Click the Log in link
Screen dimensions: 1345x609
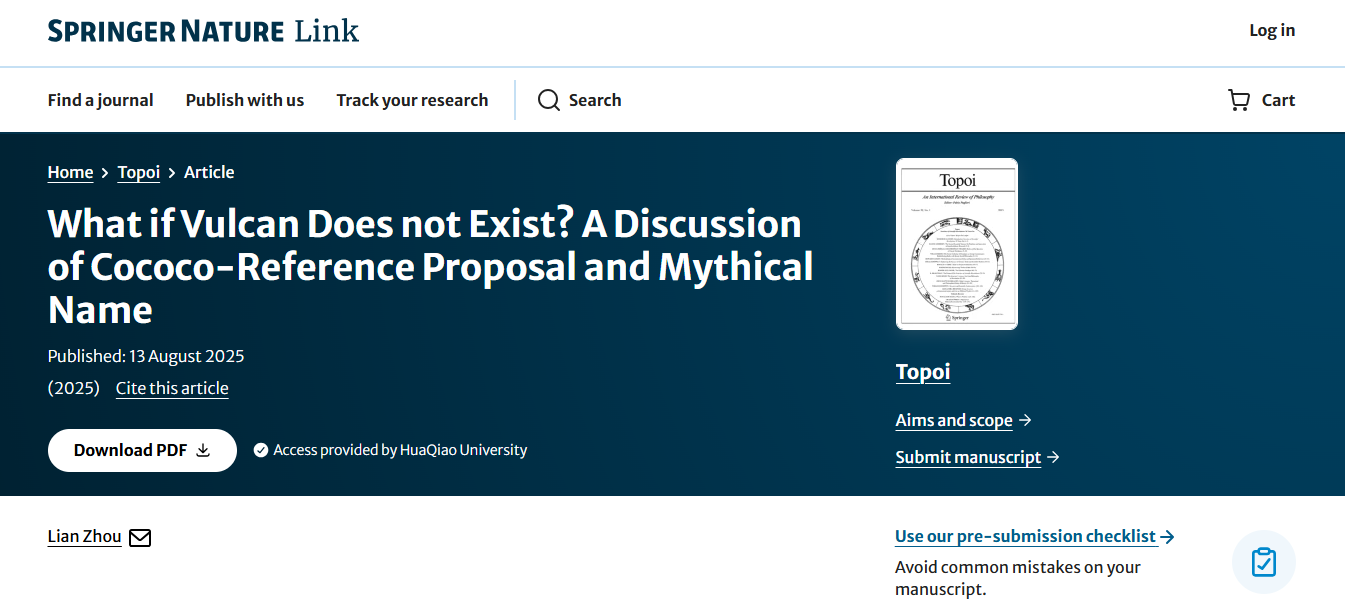pyautogui.click(x=1271, y=30)
